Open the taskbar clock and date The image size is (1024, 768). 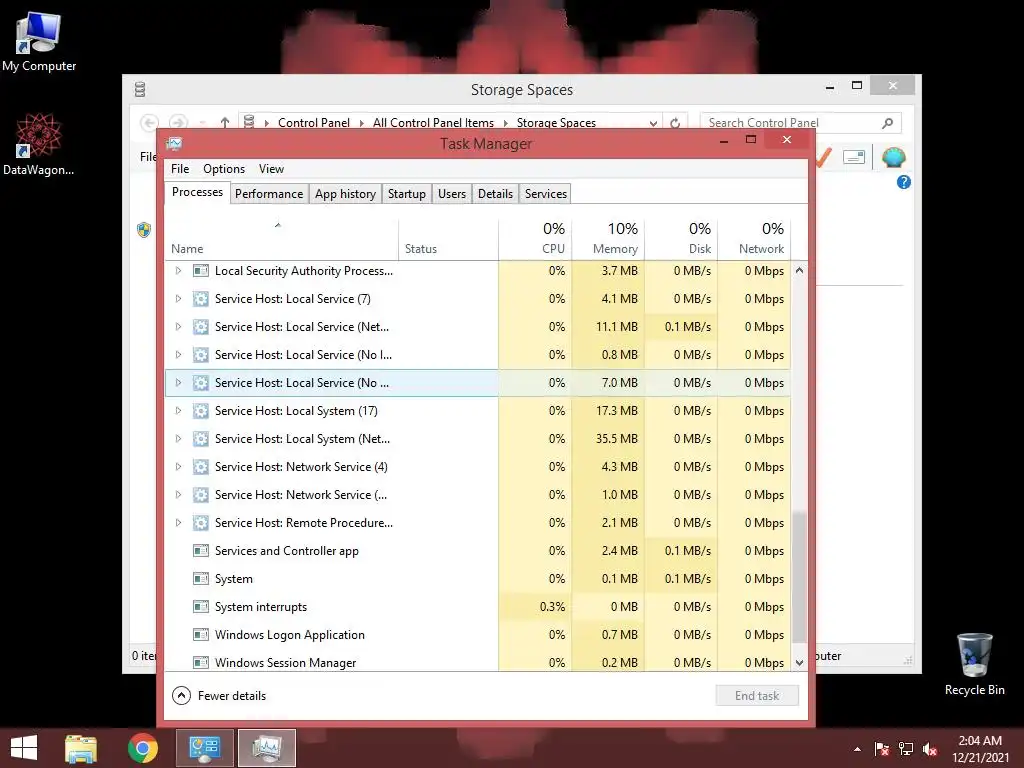980,749
